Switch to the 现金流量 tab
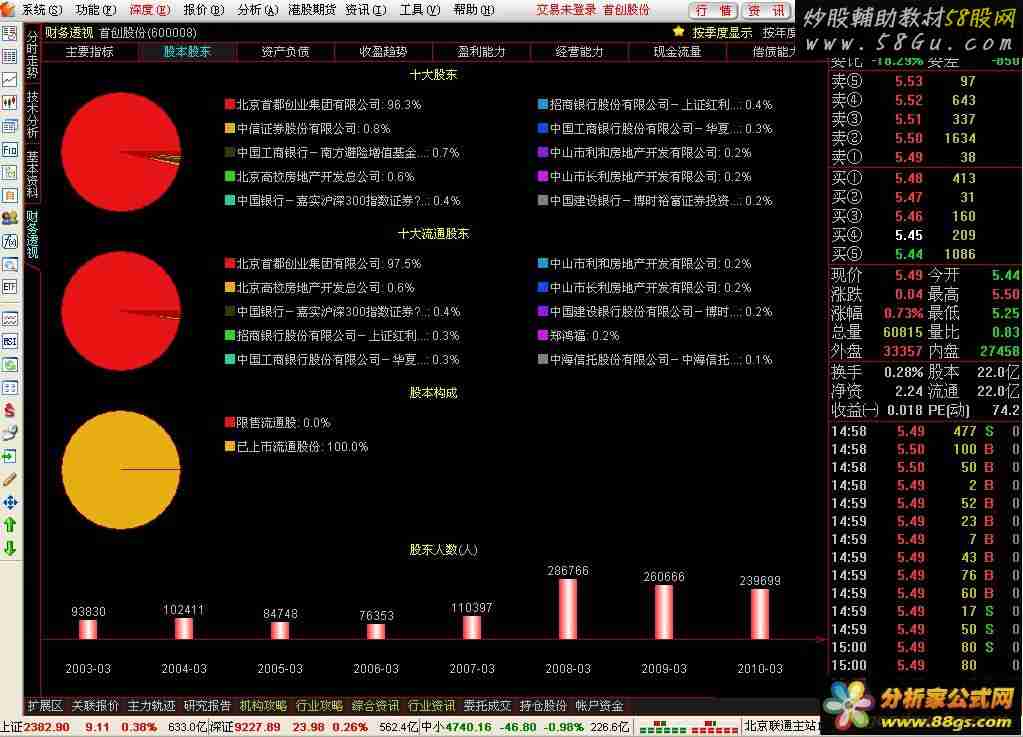 677,52
